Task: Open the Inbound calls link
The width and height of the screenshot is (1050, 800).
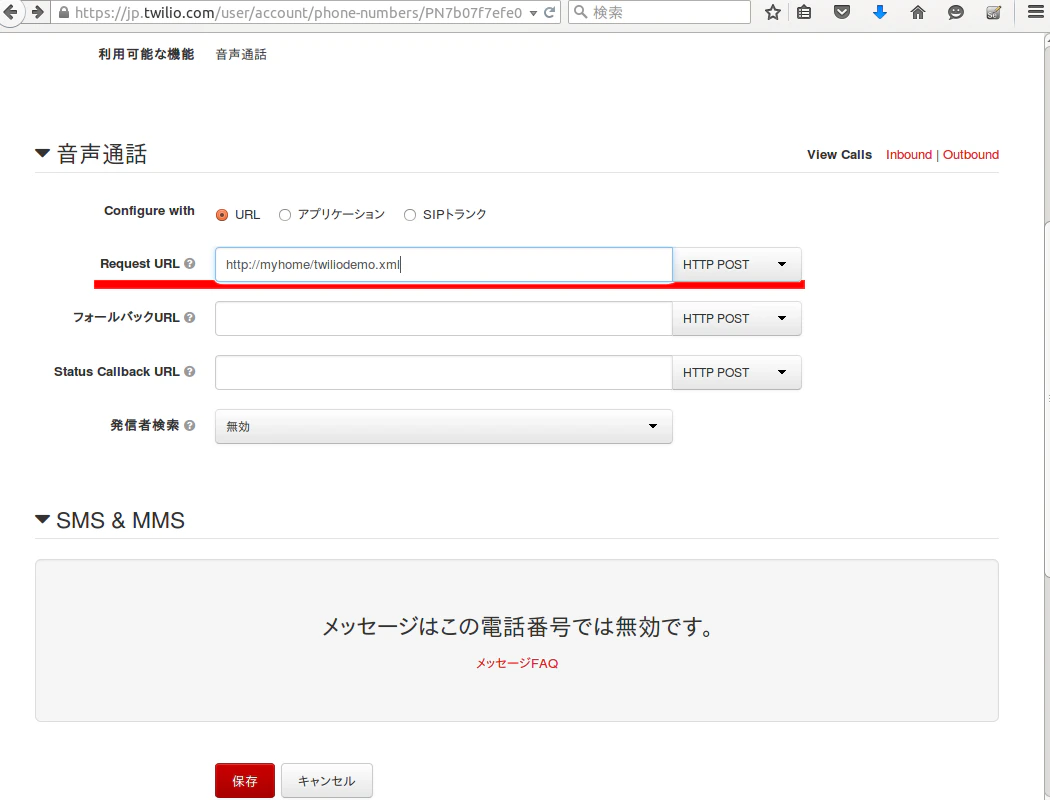Action: [x=909, y=155]
